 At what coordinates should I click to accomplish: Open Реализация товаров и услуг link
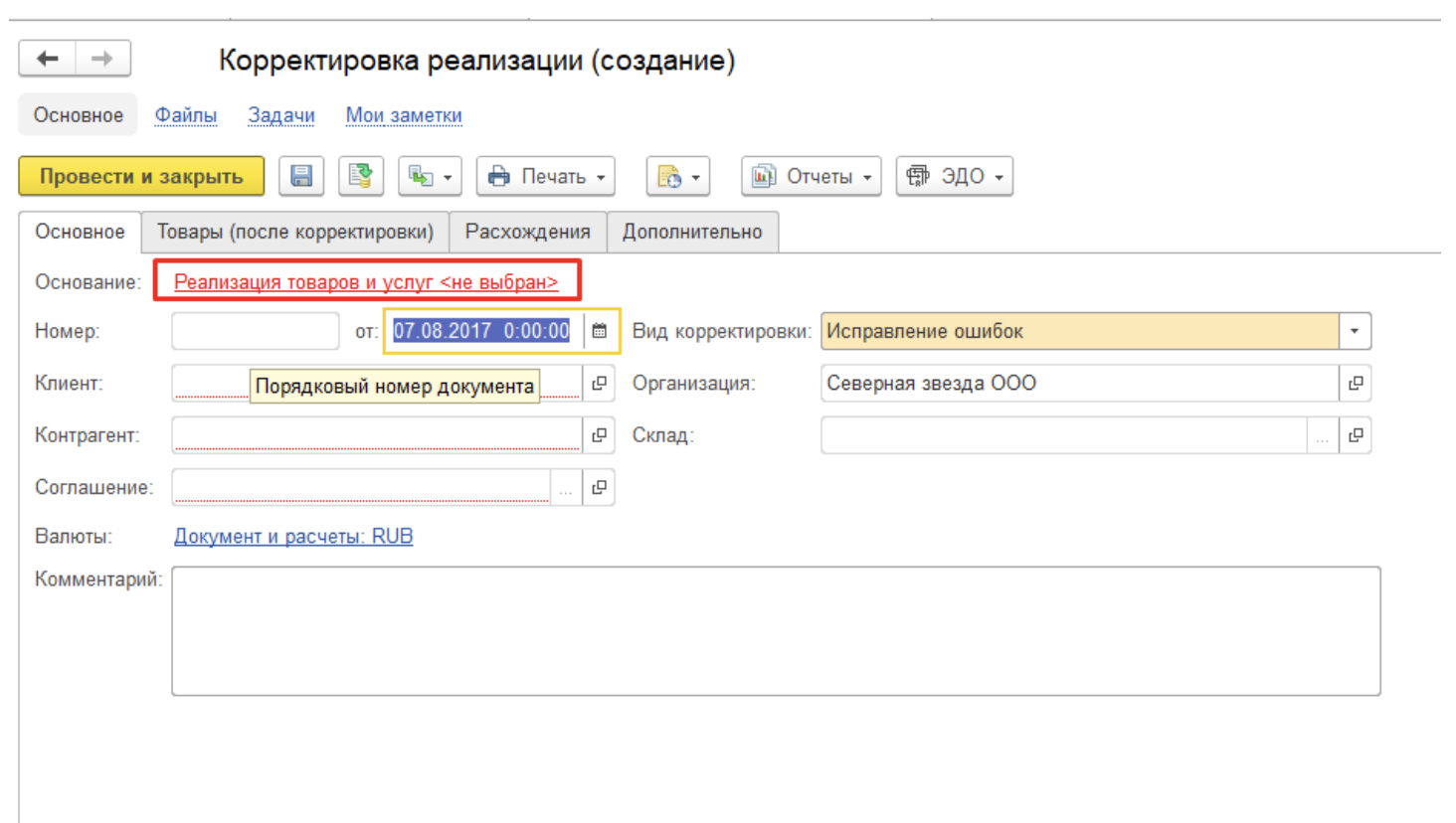[x=365, y=282]
